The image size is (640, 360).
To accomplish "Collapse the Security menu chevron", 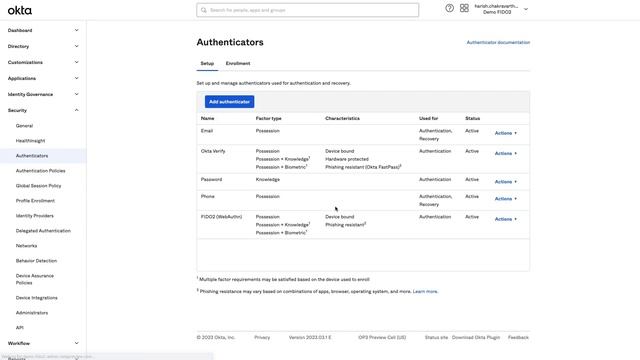I will coord(76,110).
